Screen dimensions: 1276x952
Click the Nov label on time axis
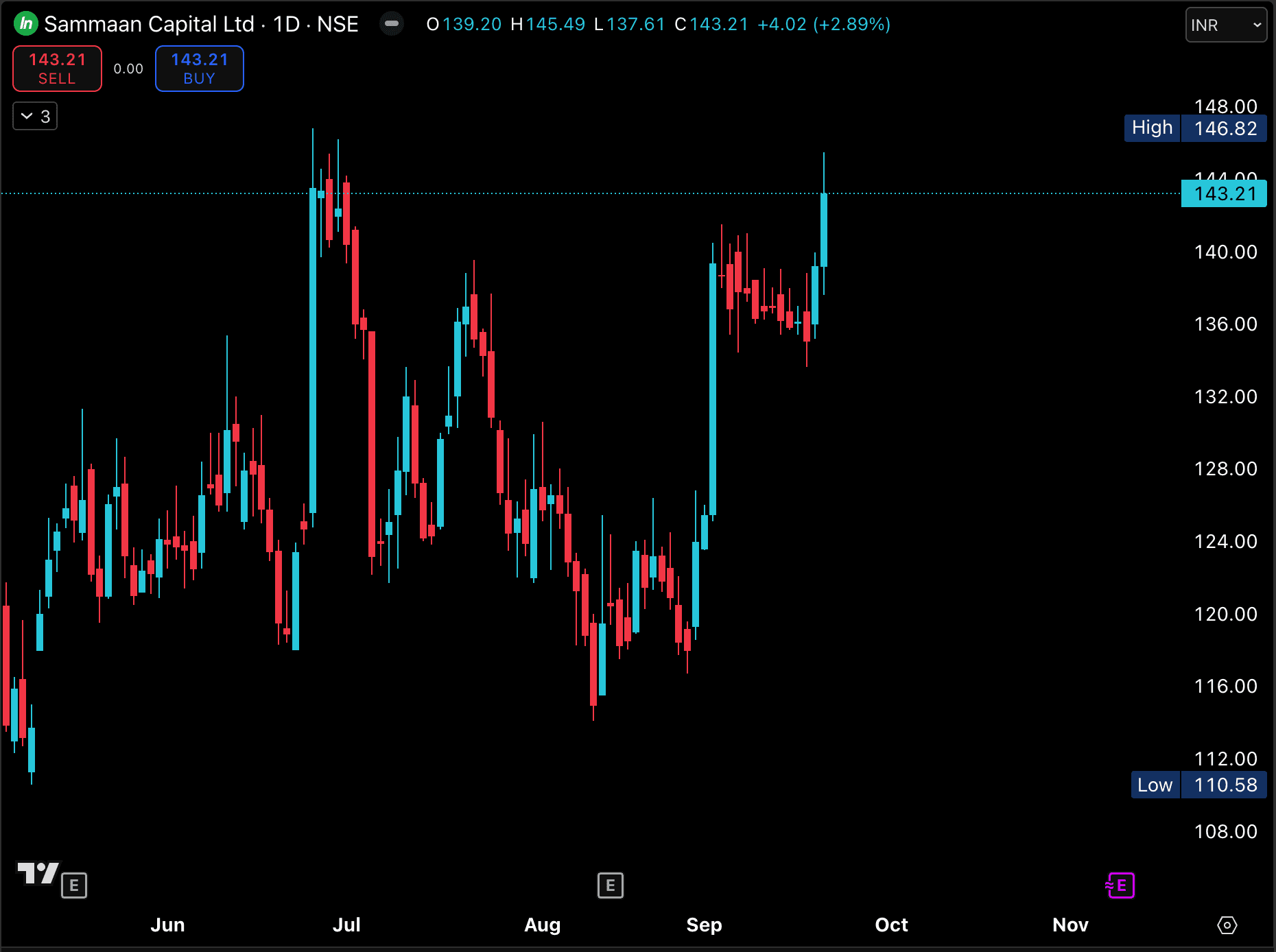[1070, 925]
